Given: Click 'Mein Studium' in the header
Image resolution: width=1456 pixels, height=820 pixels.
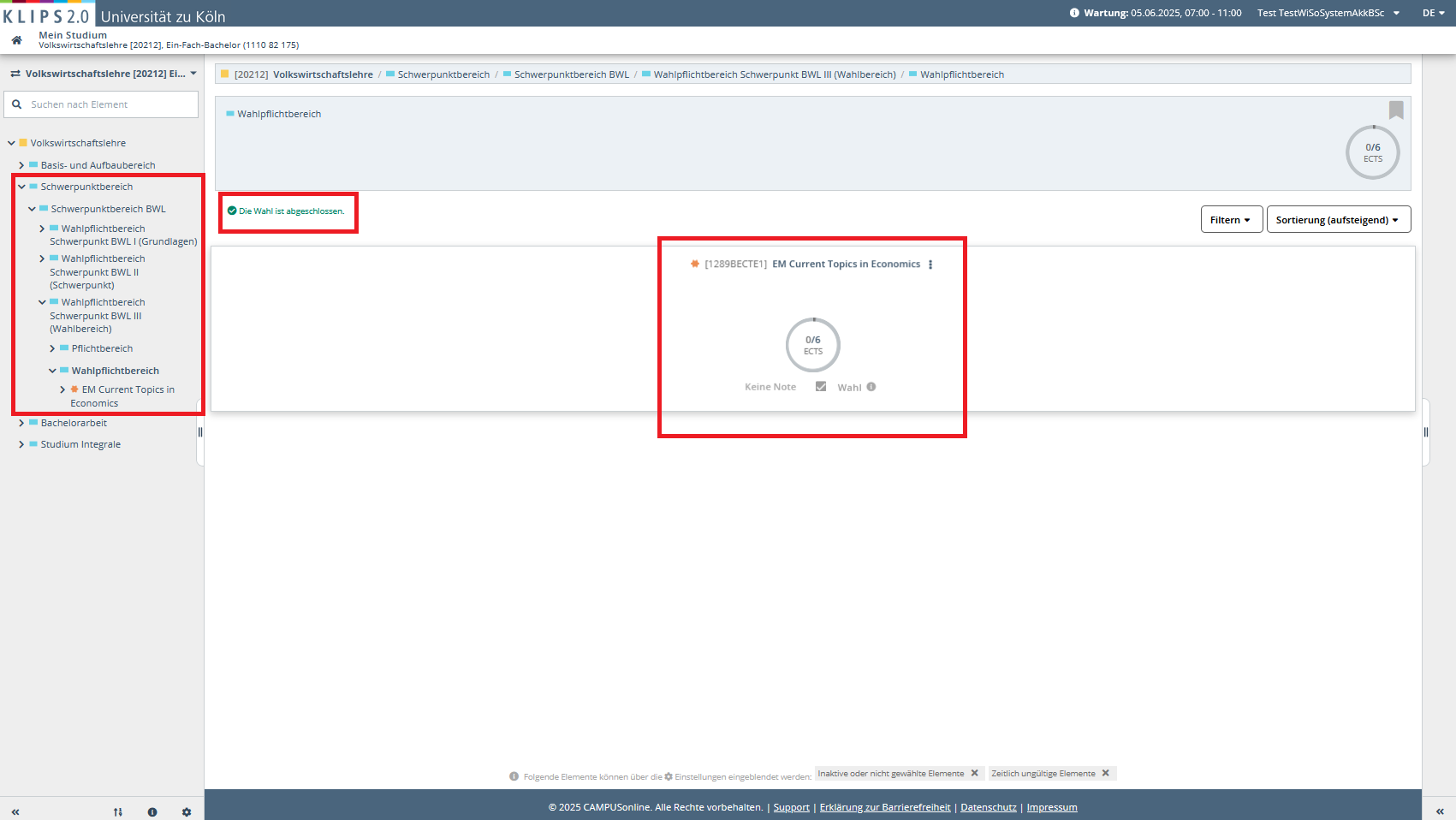Looking at the screenshot, I should coord(73,35).
